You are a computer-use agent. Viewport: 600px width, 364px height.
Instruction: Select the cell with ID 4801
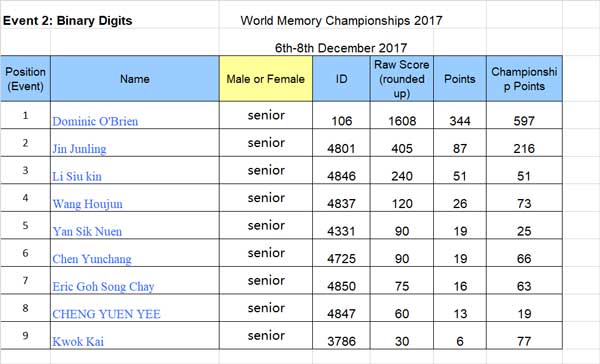[x=341, y=143]
